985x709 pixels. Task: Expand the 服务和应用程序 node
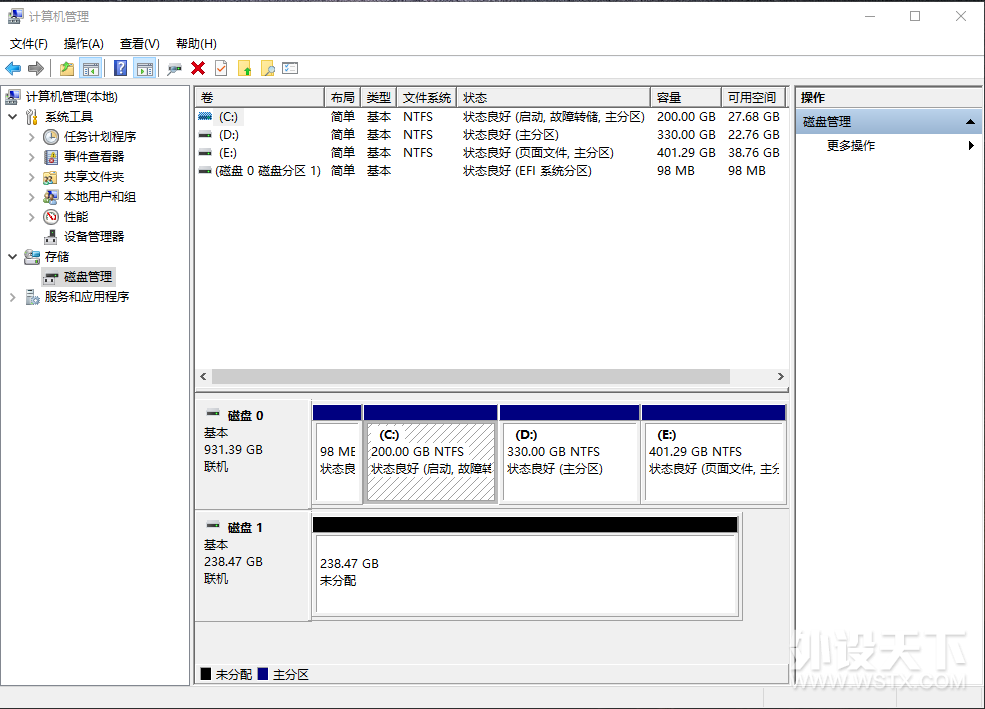pos(13,296)
